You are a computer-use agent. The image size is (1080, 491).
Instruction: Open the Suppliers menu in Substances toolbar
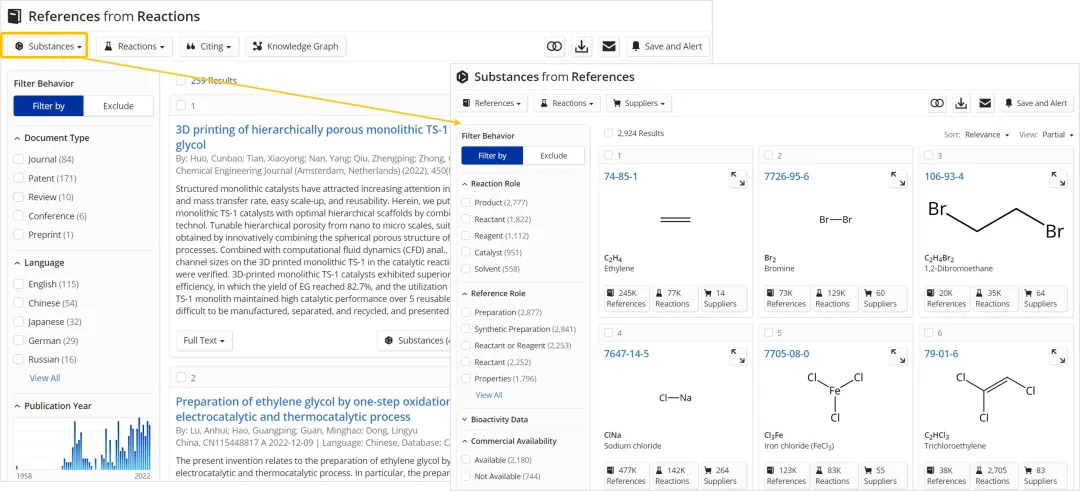click(638, 103)
